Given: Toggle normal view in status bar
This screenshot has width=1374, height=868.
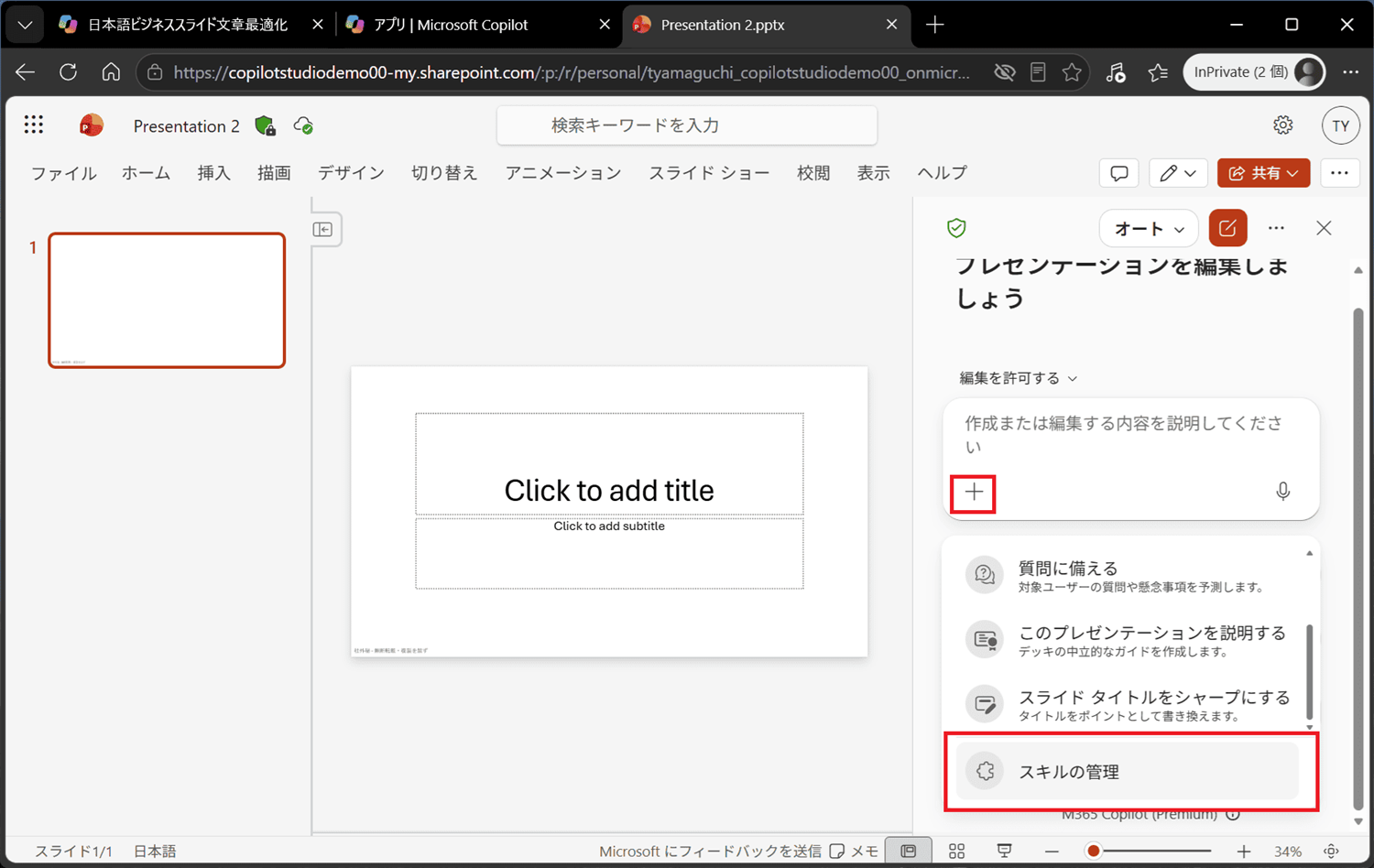Looking at the screenshot, I should click(909, 852).
